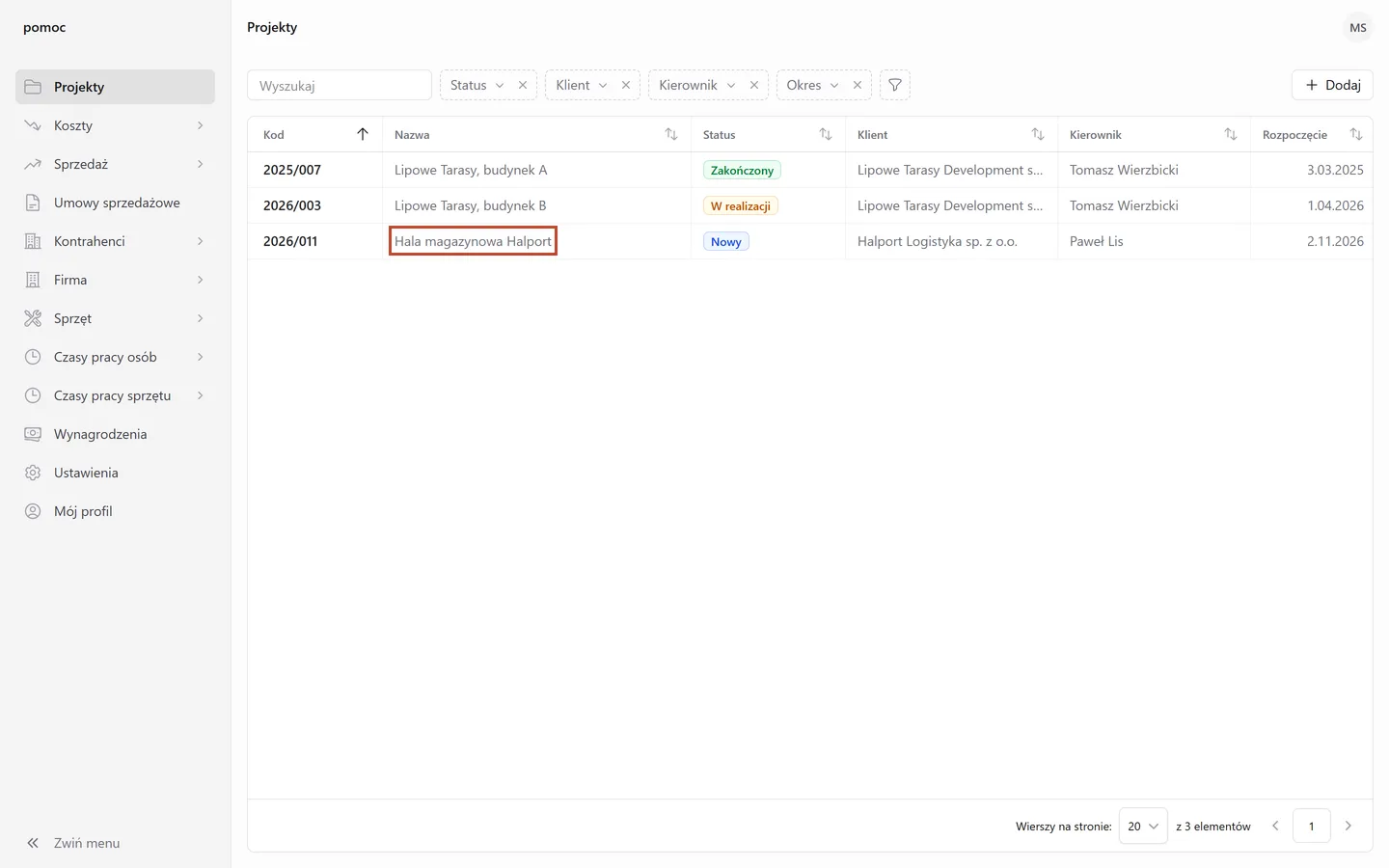1389x868 pixels.
Task: Click the page number field showing 1
Action: [1312, 826]
